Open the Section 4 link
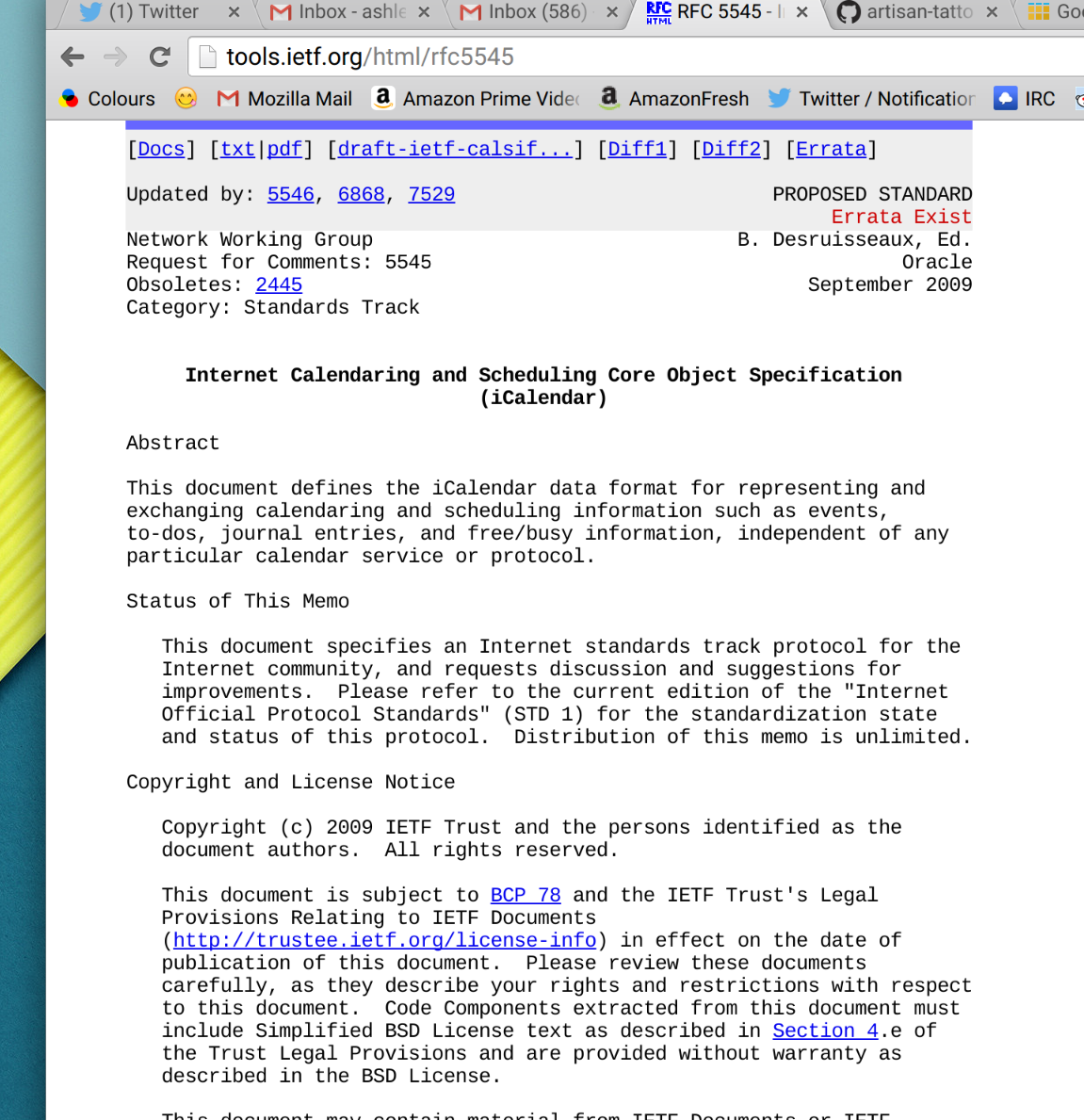This screenshot has height=1120, width=1084. [826, 1031]
